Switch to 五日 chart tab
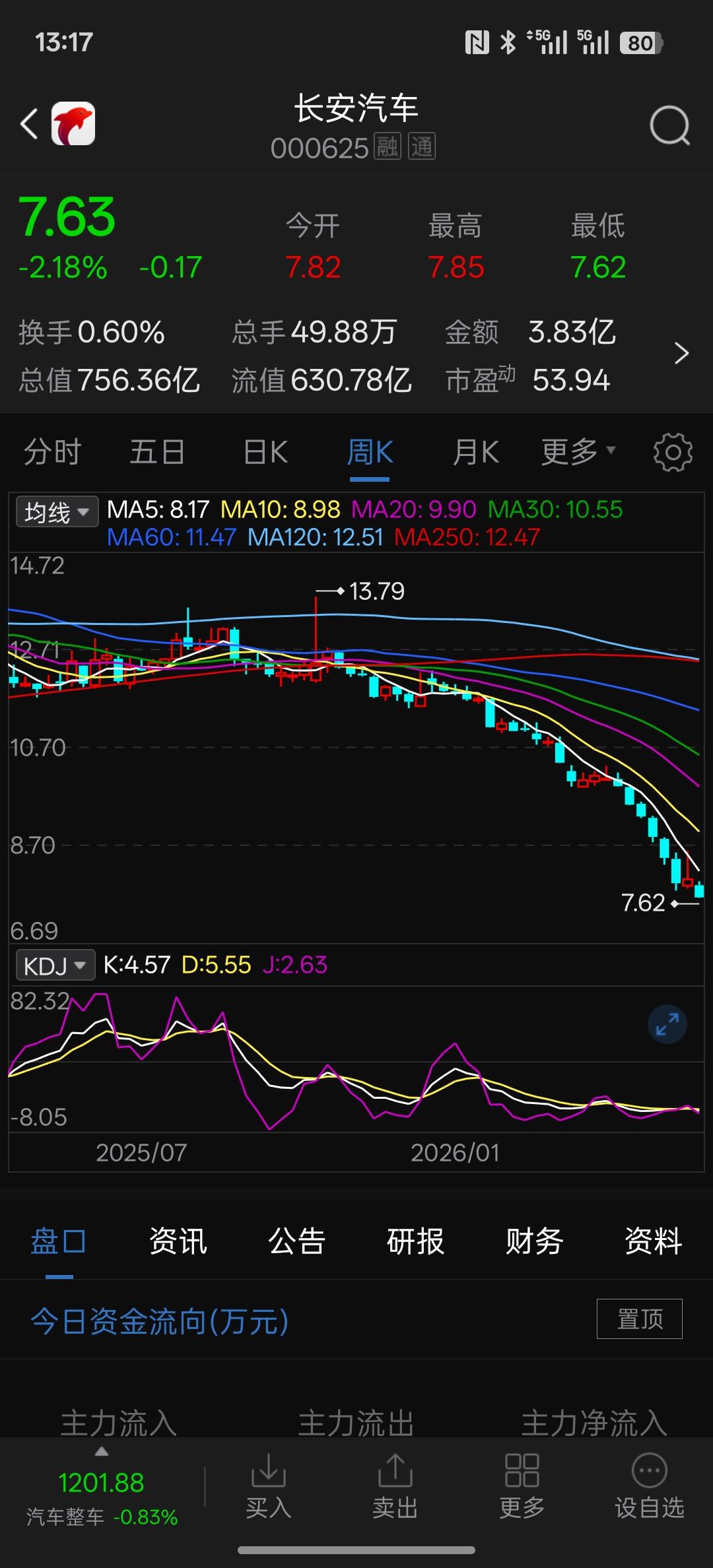 coord(157,452)
